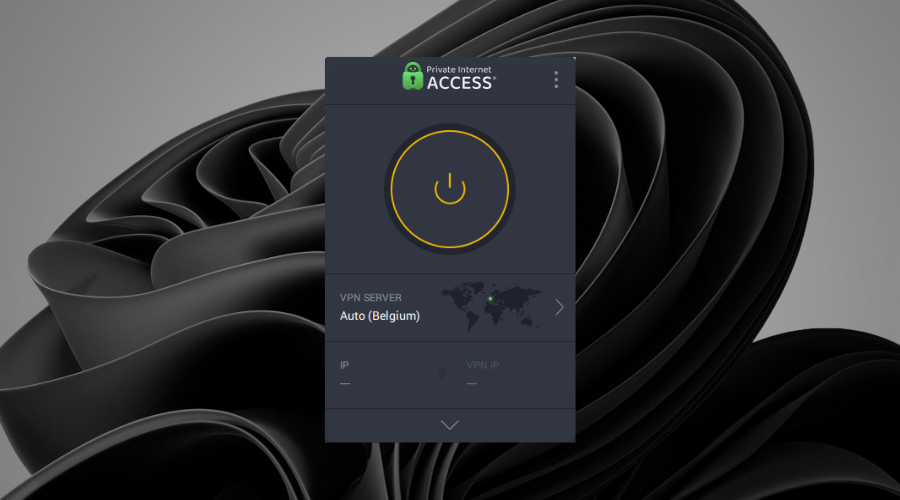Select the Auto (Belgium) server entry

point(380,316)
